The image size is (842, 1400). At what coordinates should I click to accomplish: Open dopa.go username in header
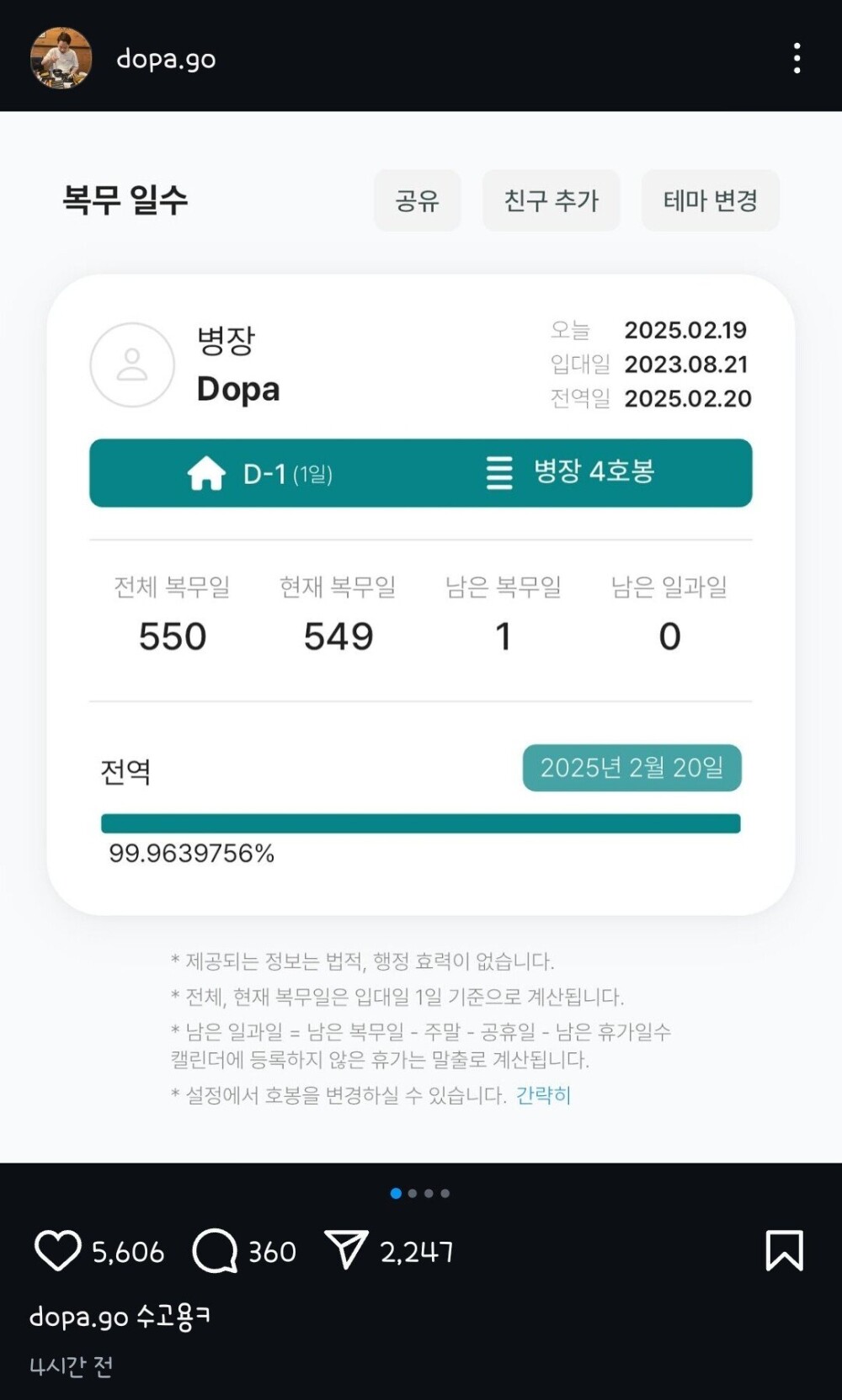click(166, 59)
